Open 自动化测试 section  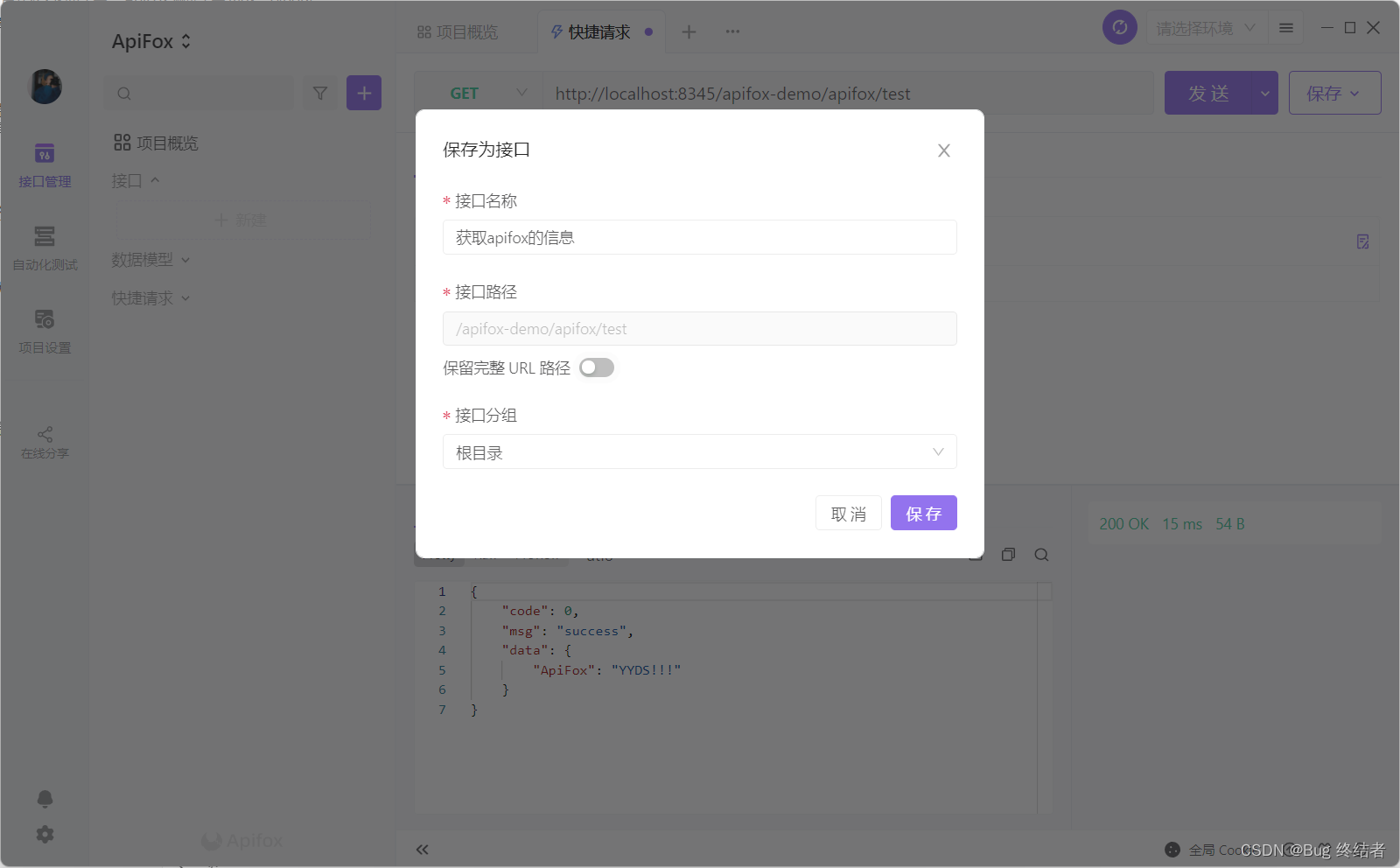[x=45, y=248]
